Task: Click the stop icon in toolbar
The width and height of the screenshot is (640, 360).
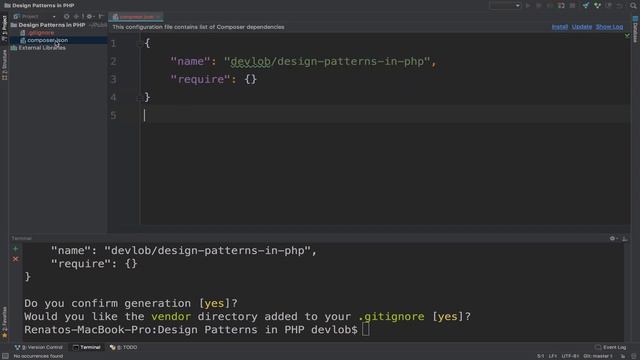Action: [x=573, y=5]
